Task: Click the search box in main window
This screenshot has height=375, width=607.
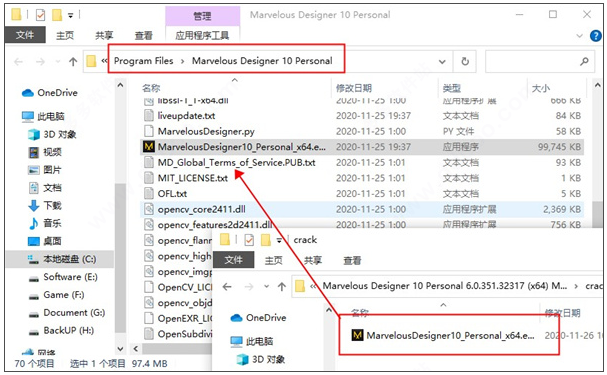Action: coord(540,62)
